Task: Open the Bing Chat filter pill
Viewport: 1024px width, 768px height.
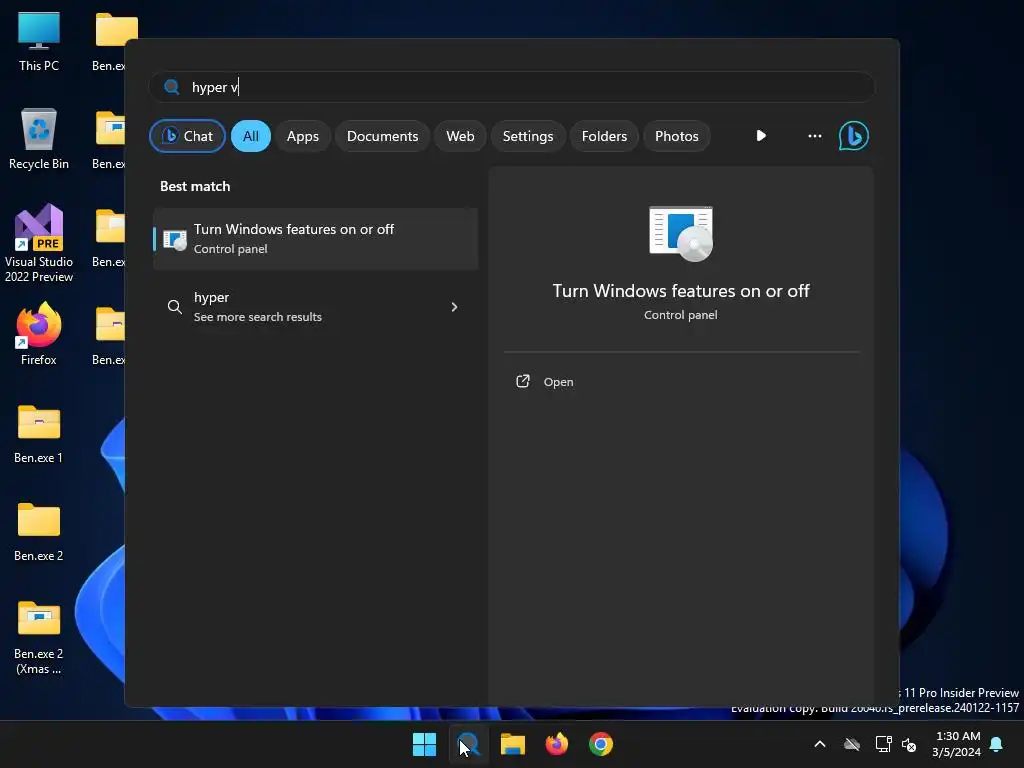Action: pyautogui.click(x=187, y=136)
